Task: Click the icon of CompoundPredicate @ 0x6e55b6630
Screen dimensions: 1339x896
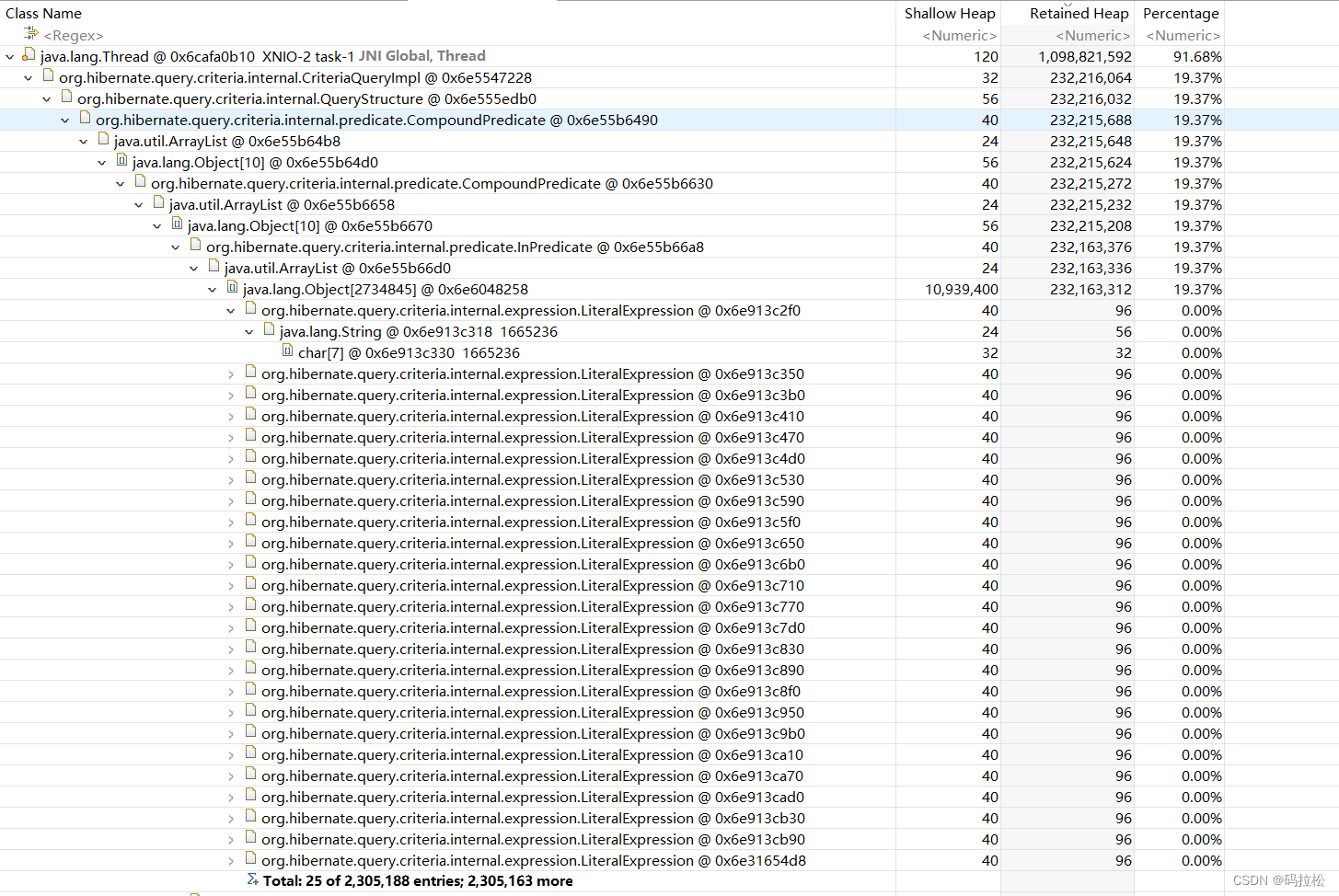Action: point(140,182)
